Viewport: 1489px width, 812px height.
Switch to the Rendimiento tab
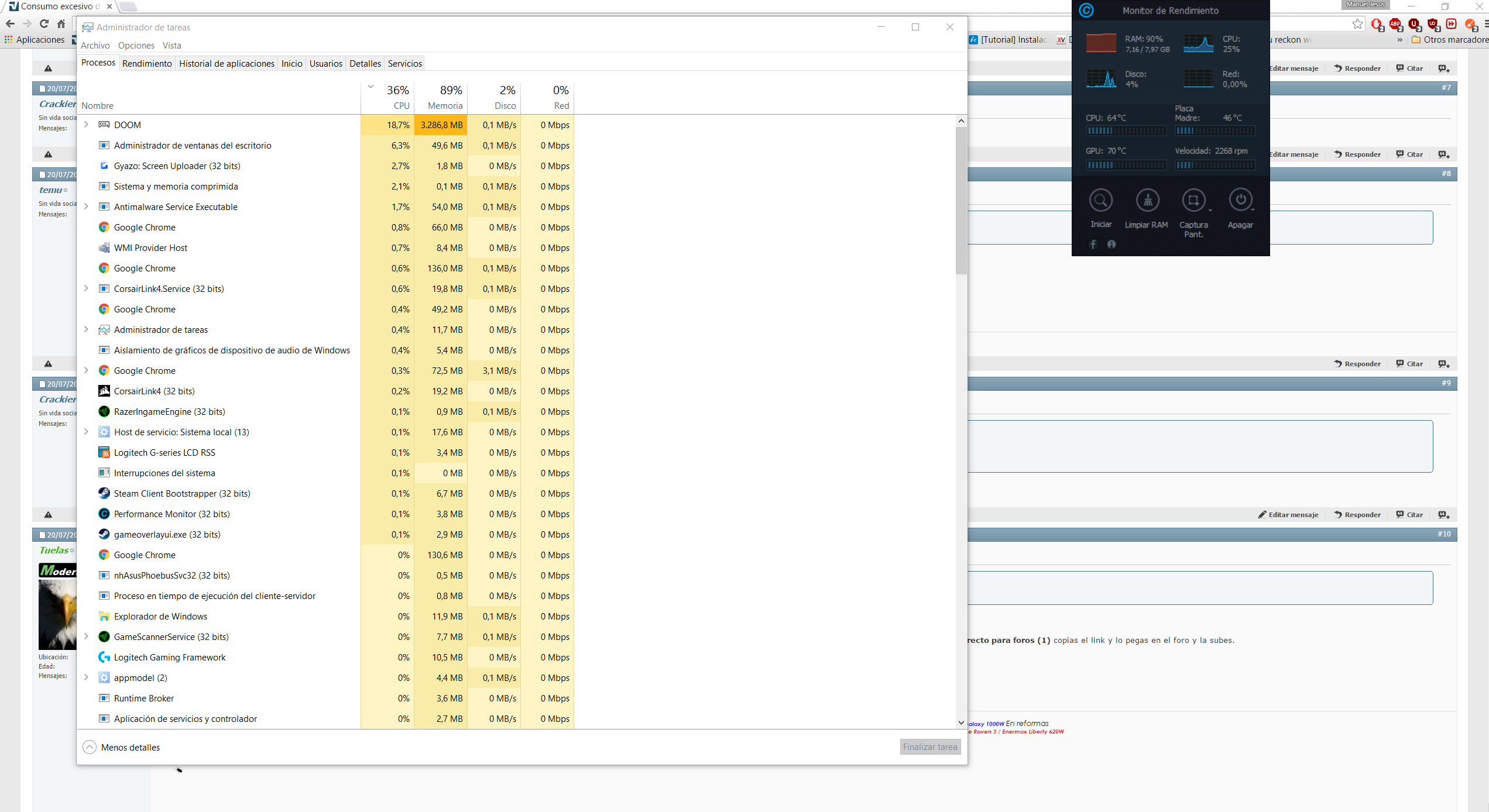tap(147, 64)
